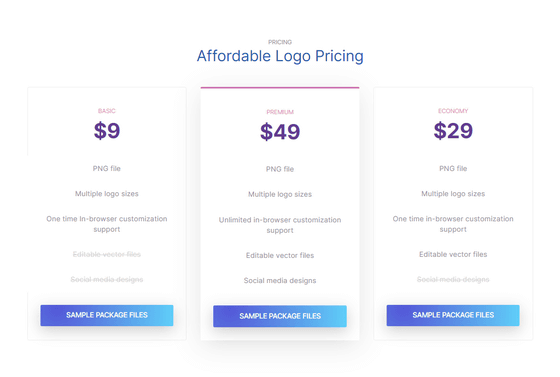Click struck-through Social media designs in Economy
Viewport: 560px width, 377px height.
453,279
